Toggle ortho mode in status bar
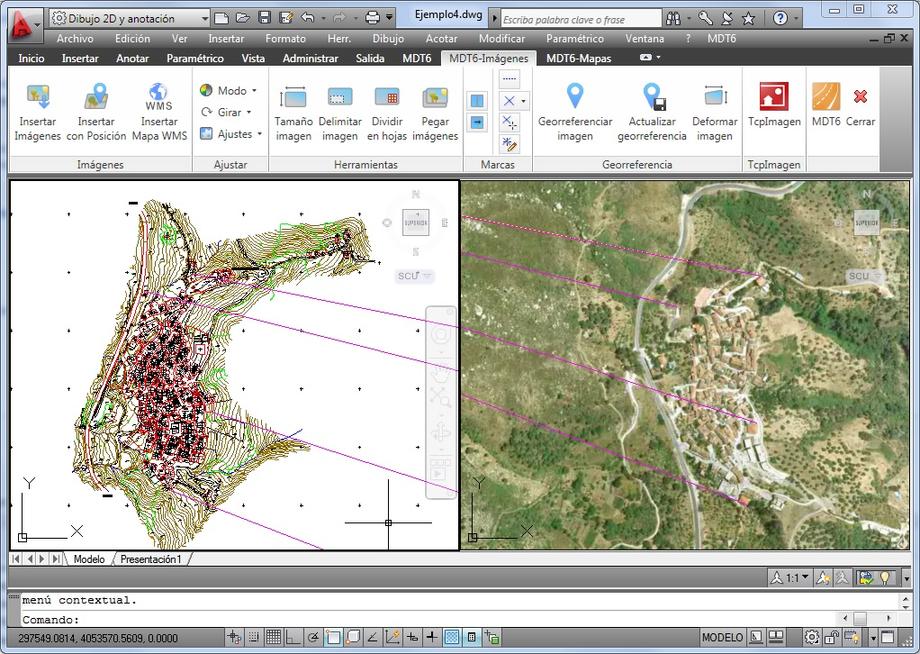This screenshot has height=654, width=920. click(x=291, y=637)
